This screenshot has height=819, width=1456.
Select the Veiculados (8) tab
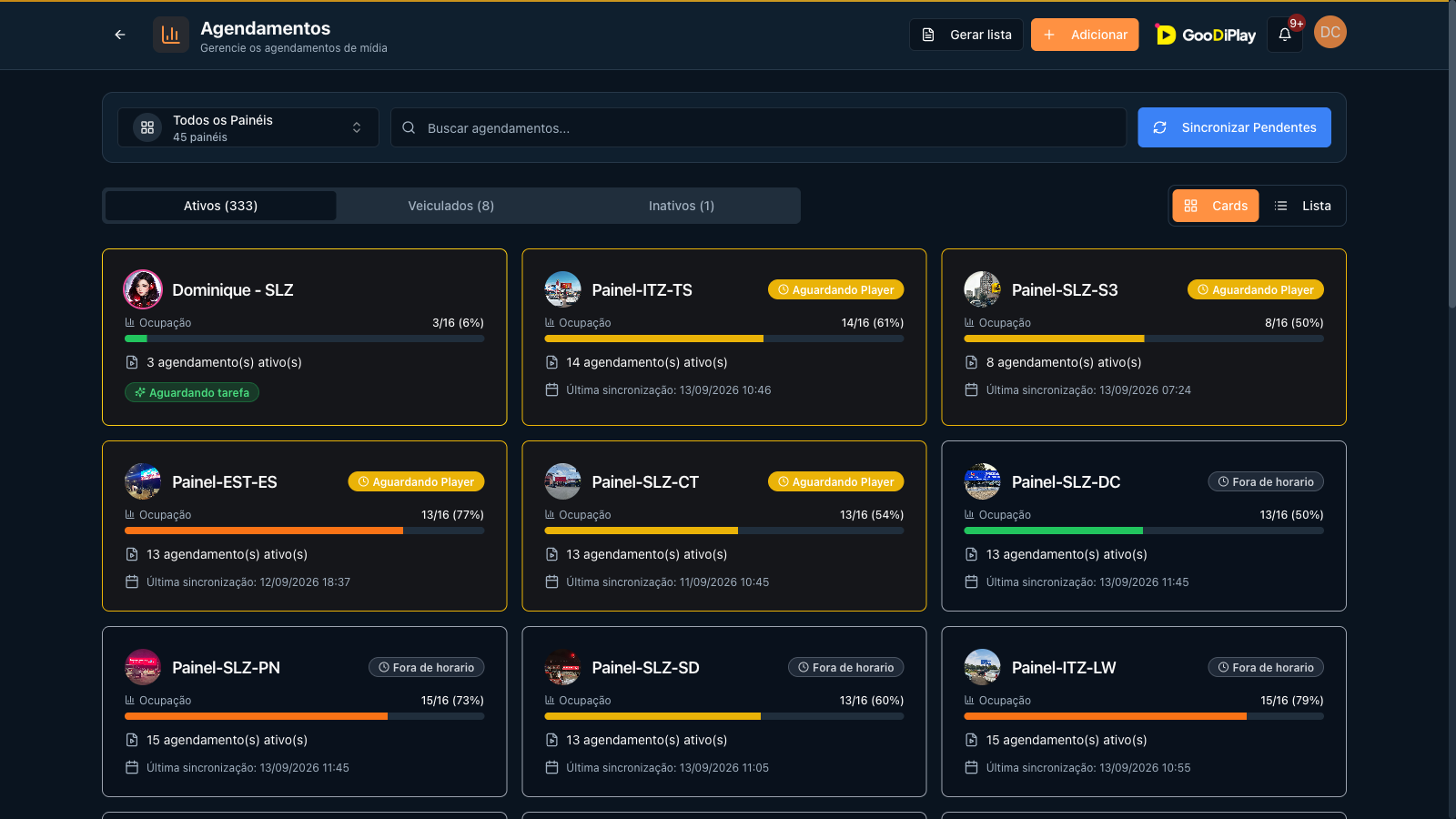click(x=451, y=206)
